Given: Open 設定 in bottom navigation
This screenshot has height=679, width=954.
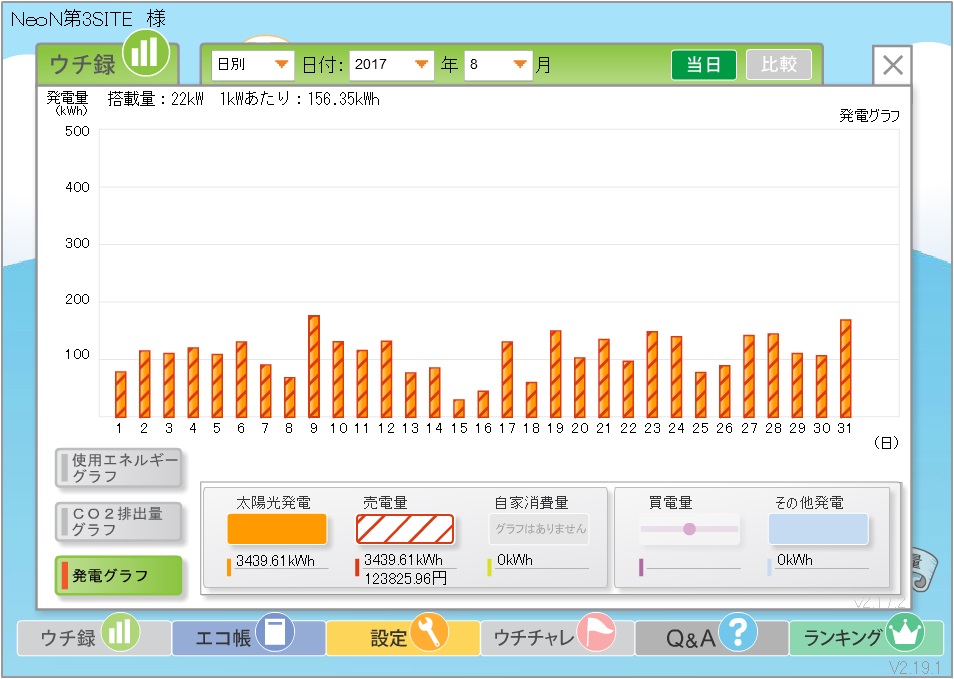Looking at the screenshot, I should tap(403, 637).
